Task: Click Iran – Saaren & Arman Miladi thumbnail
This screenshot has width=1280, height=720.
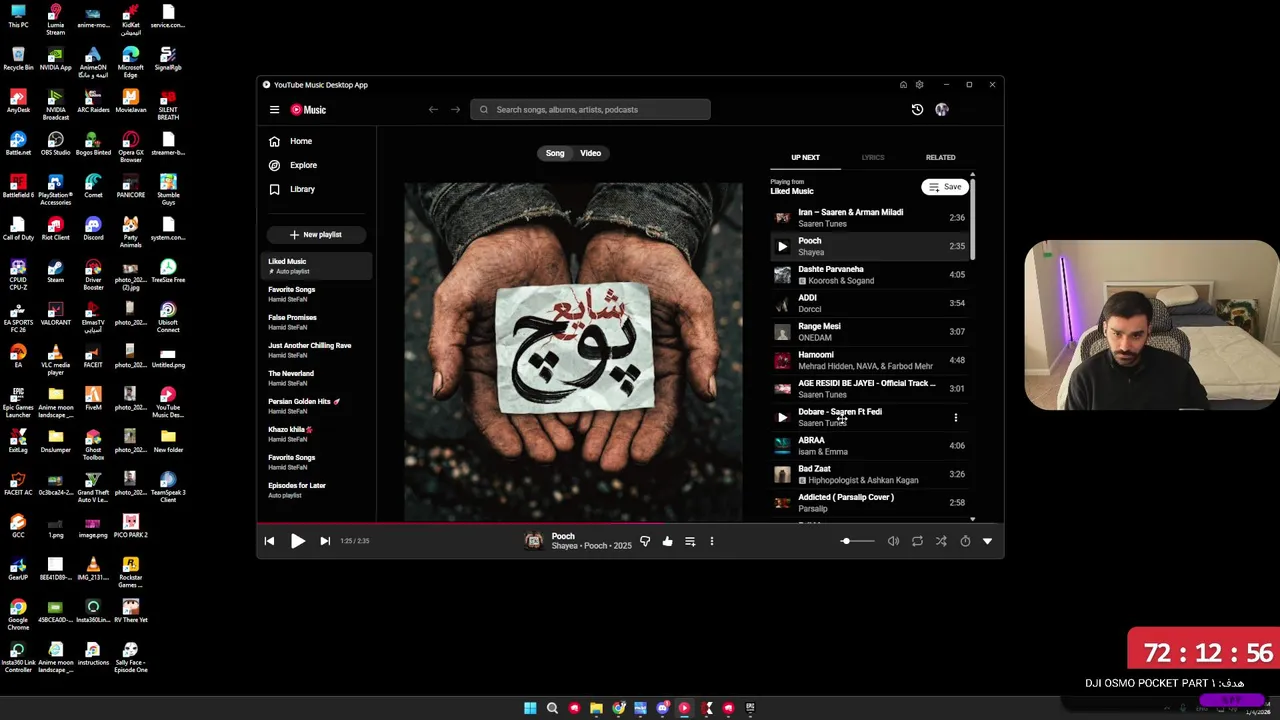Action: coord(782,218)
